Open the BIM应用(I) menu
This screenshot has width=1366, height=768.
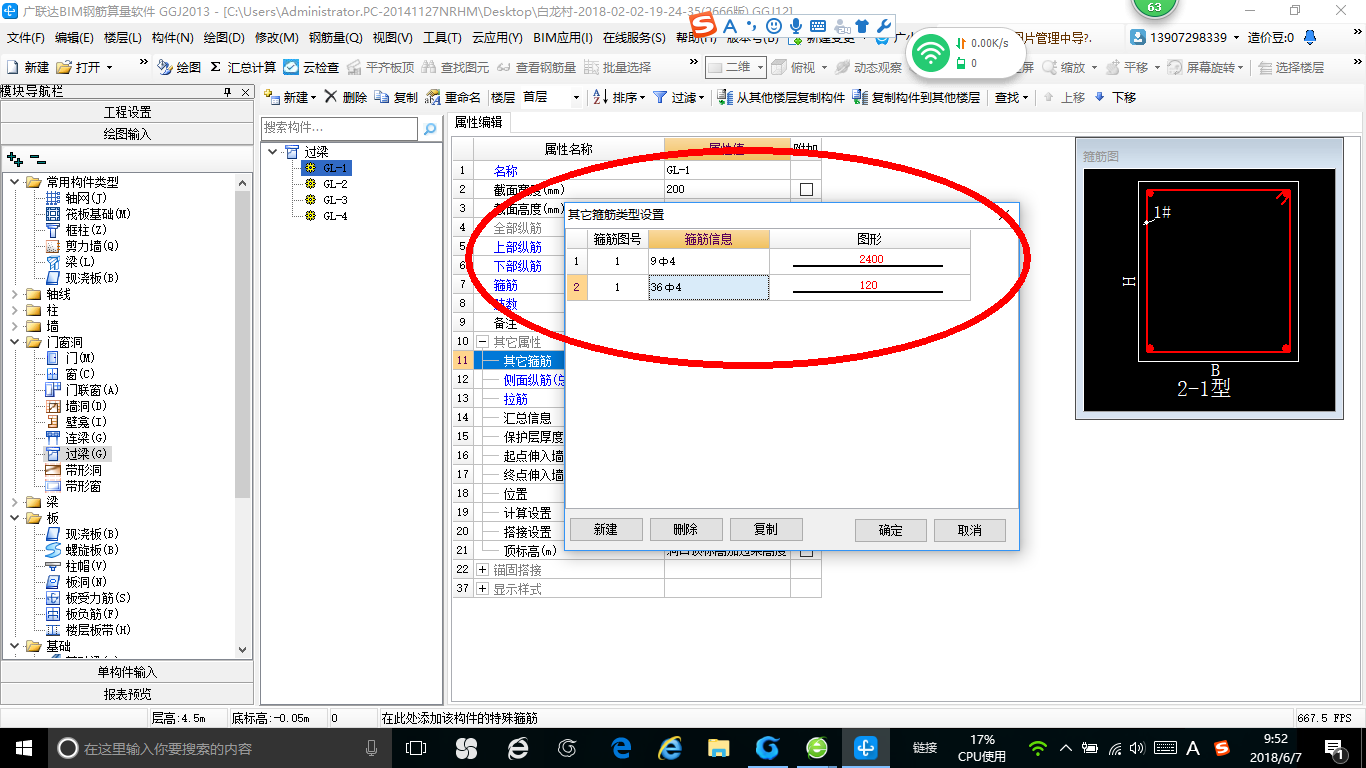(x=563, y=37)
